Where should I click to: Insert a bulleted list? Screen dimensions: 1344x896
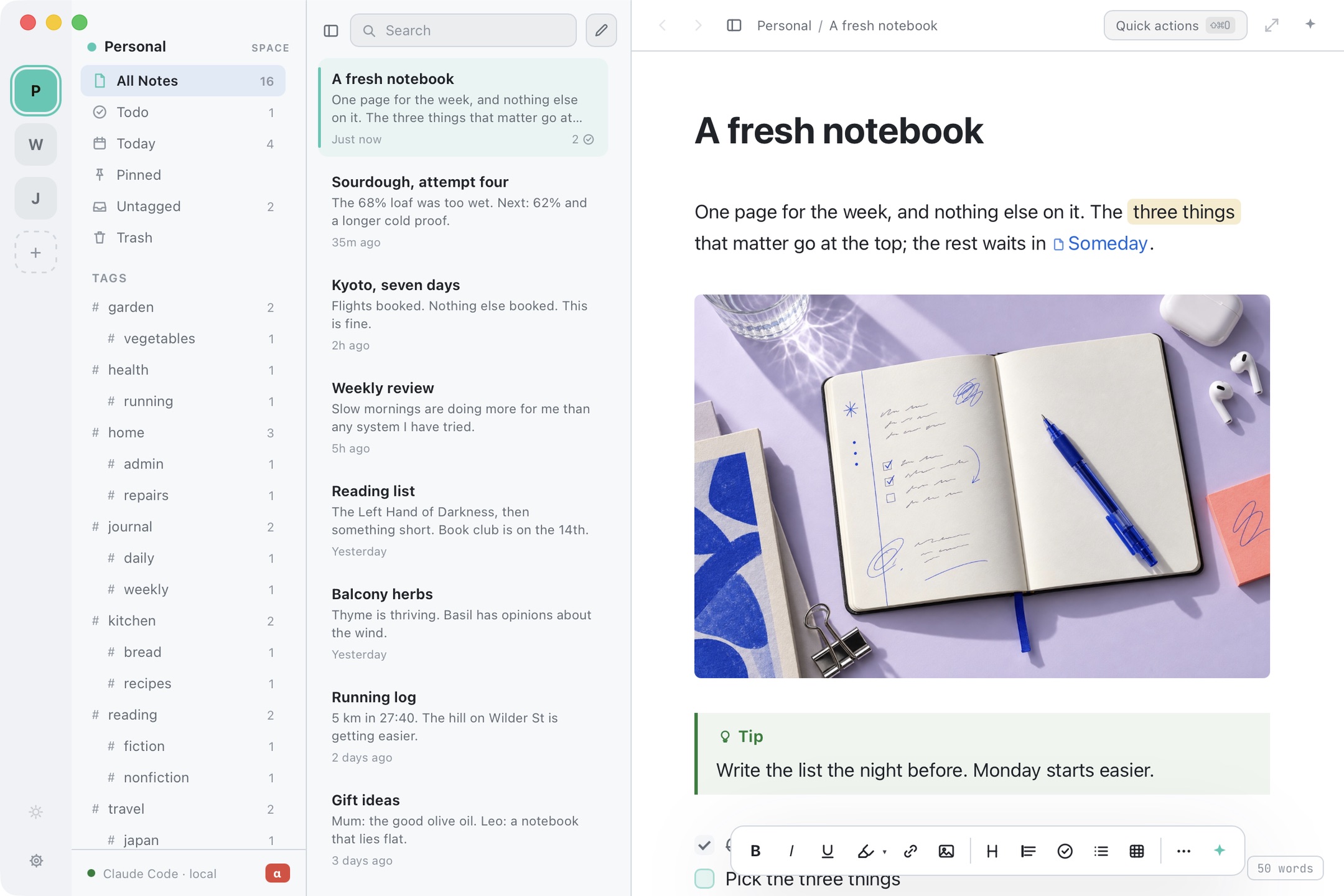pos(1101,851)
